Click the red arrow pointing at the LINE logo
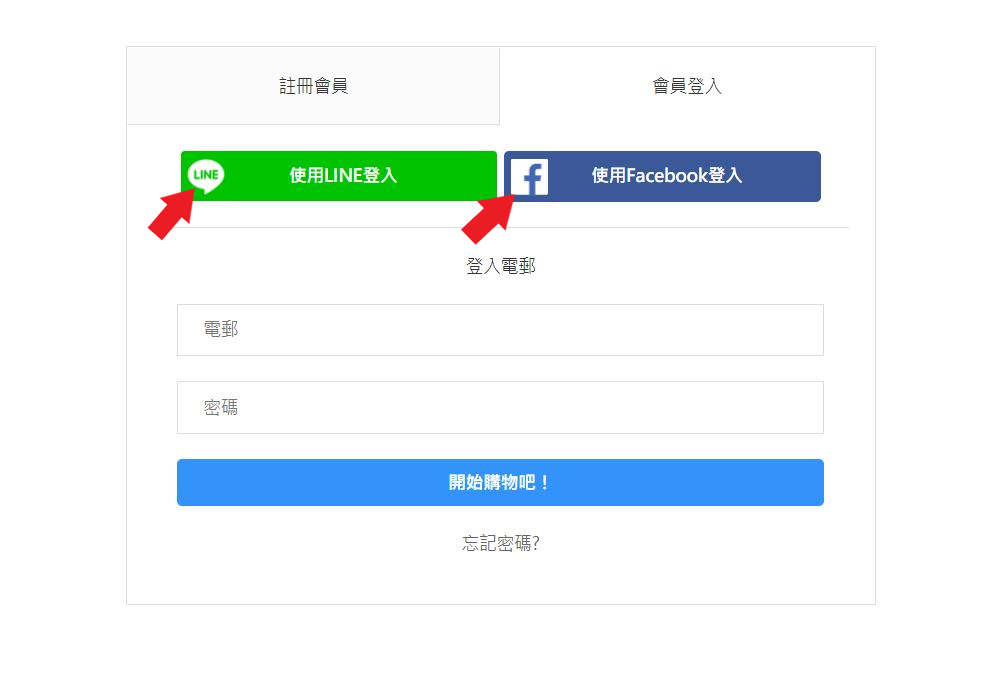The image size is (987, 686). (x=172, y=214)
